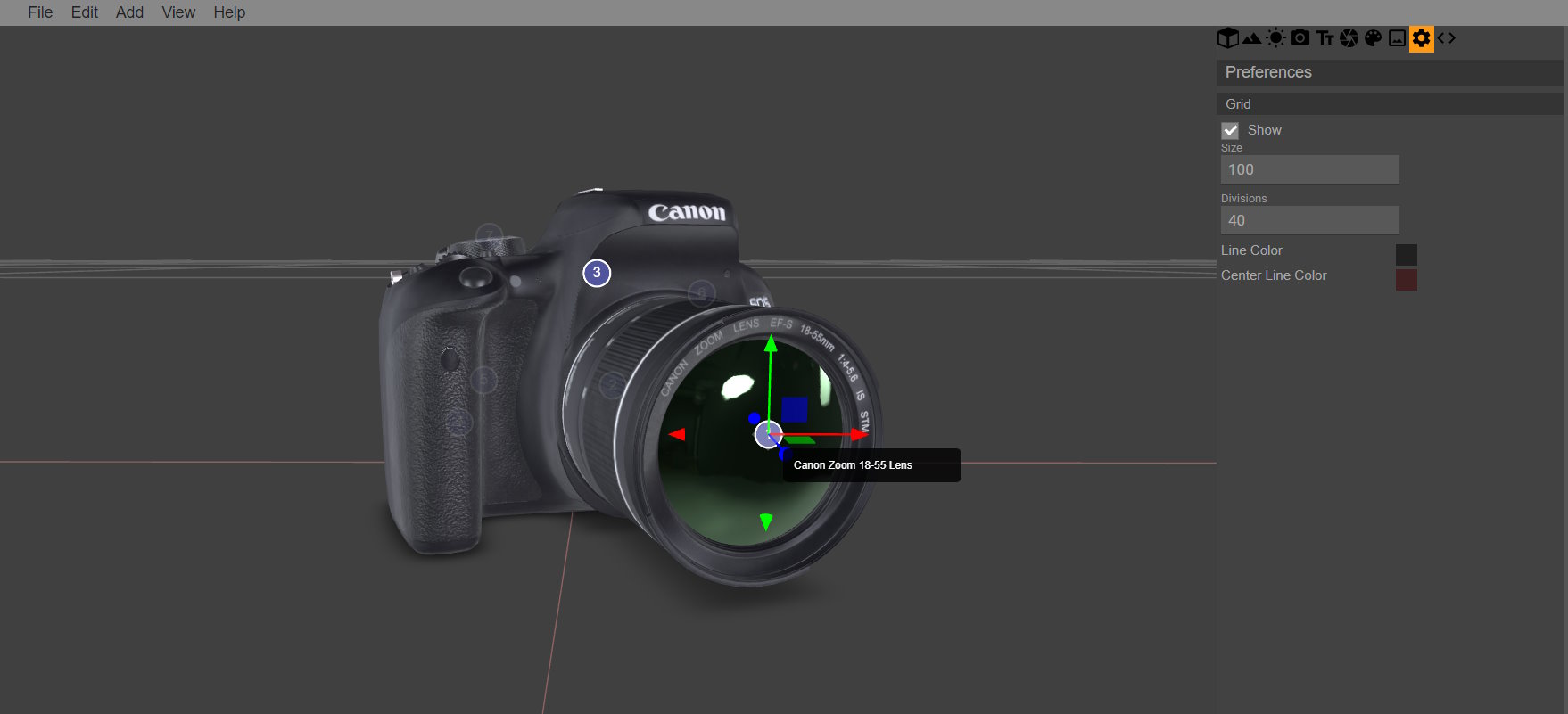This screenshot has height=714, width=1568.
Task: Click the red left arrow gizmo handle
Action: pyautogui.click(x=677, y=434)
